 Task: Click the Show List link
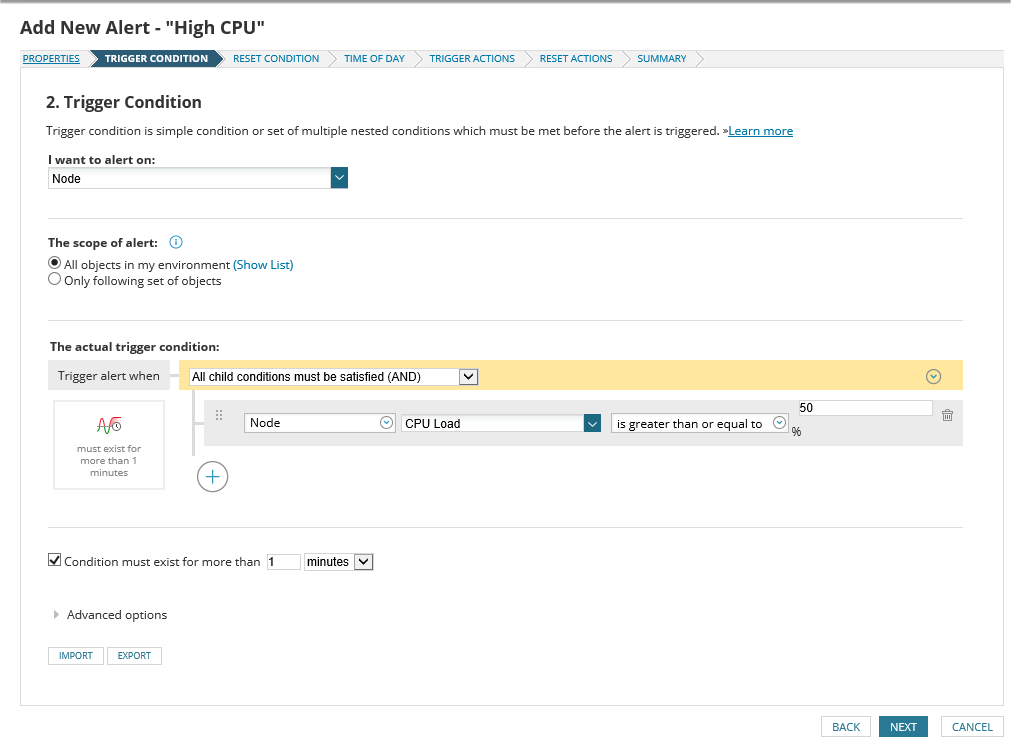264,264
